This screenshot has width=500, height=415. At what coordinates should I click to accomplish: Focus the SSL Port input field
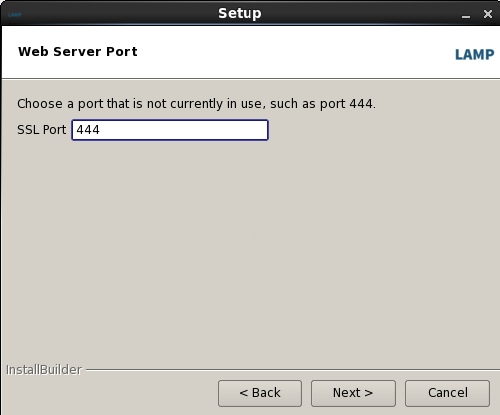coord(170,130)
